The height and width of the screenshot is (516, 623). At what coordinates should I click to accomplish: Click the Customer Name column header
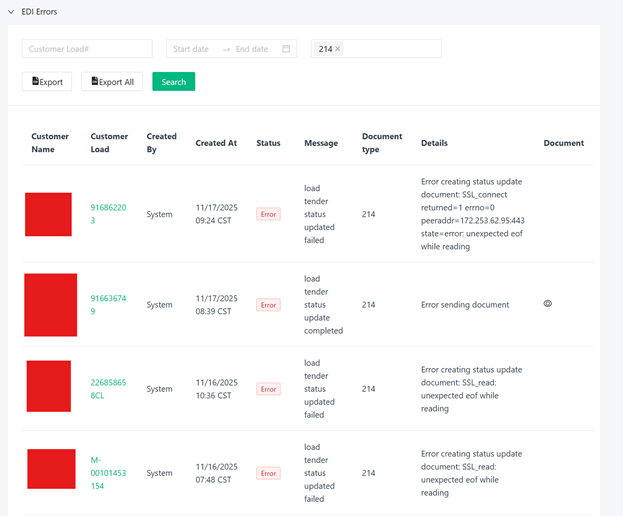pos(50,143)
